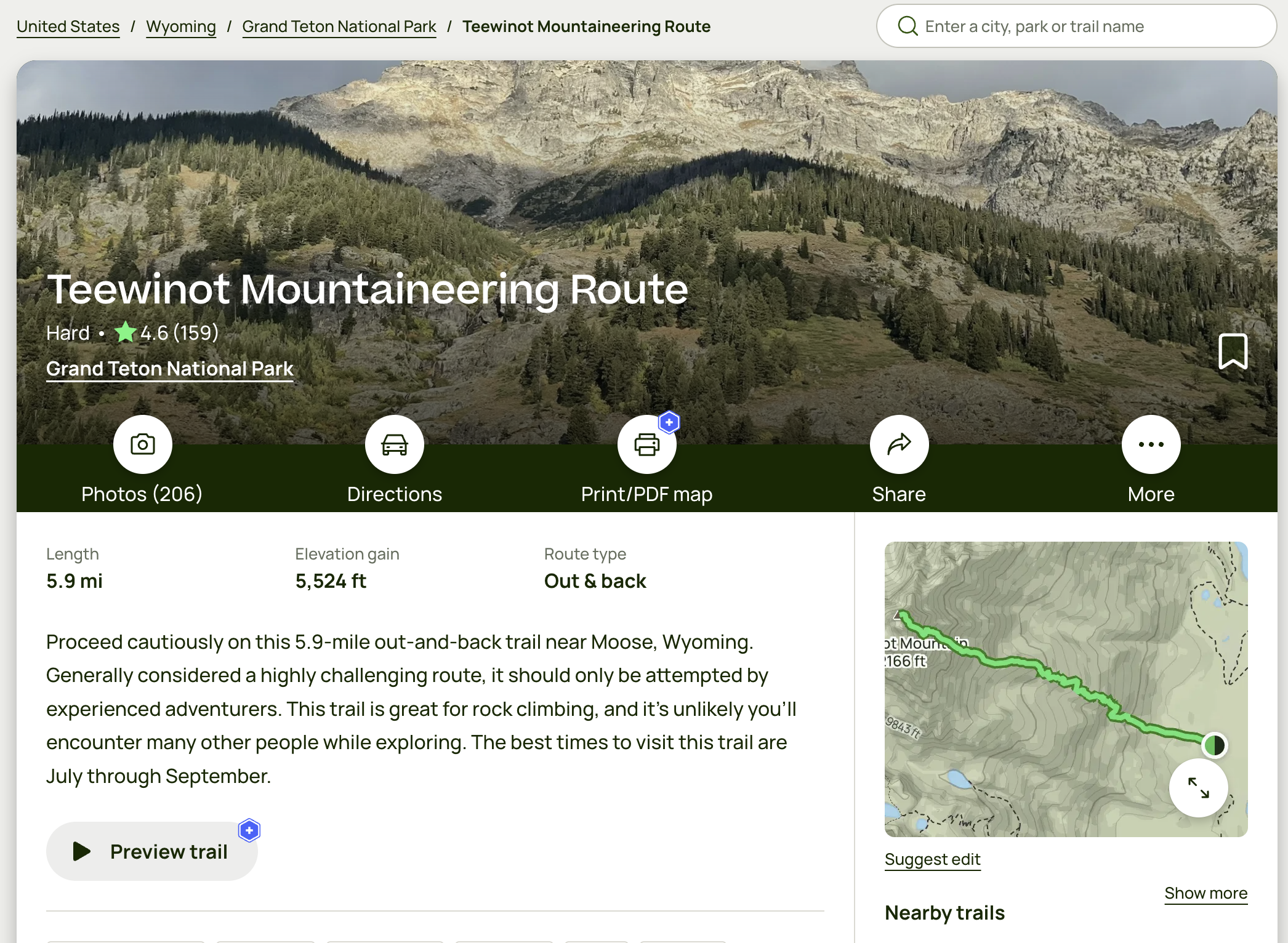Expand the trail description to read more

click(1207, 891)
